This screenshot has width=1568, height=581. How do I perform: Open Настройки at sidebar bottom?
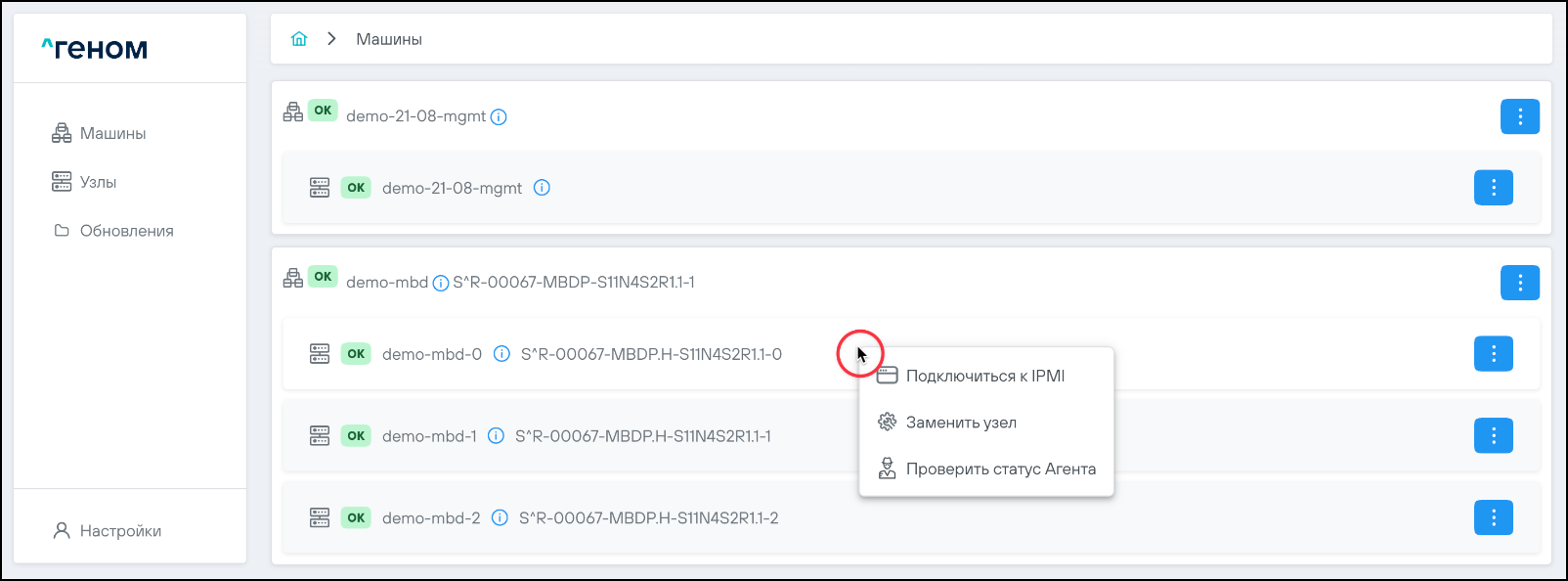tap(120, 531)
